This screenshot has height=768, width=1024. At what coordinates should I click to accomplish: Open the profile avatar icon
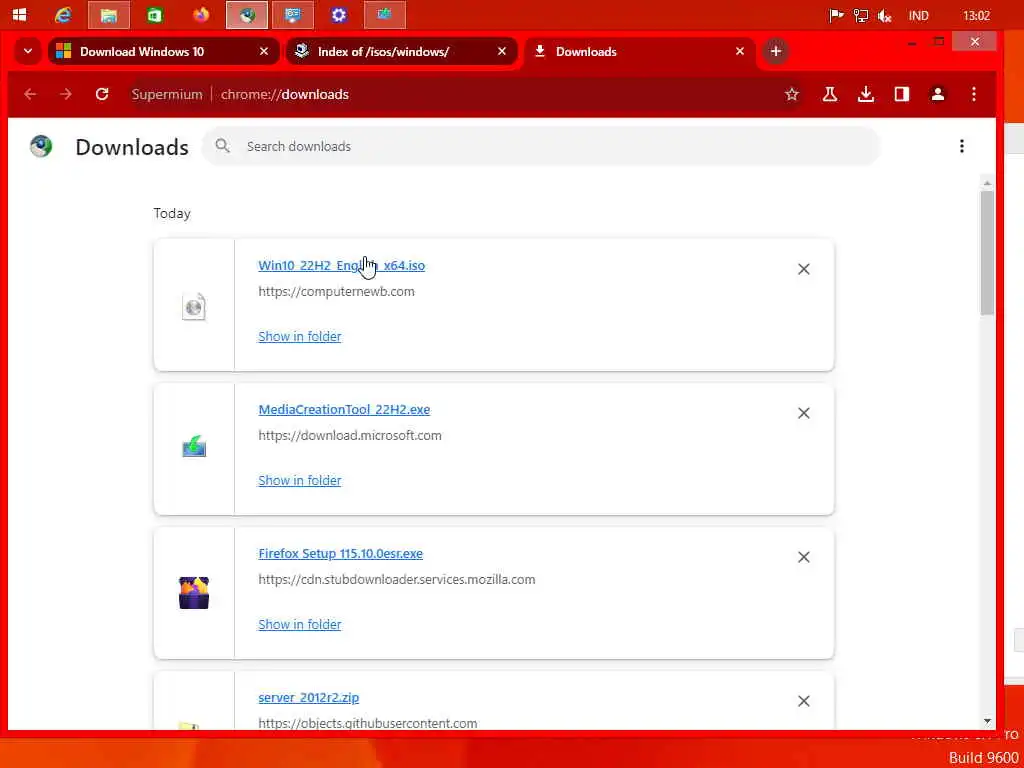[938, 94]
